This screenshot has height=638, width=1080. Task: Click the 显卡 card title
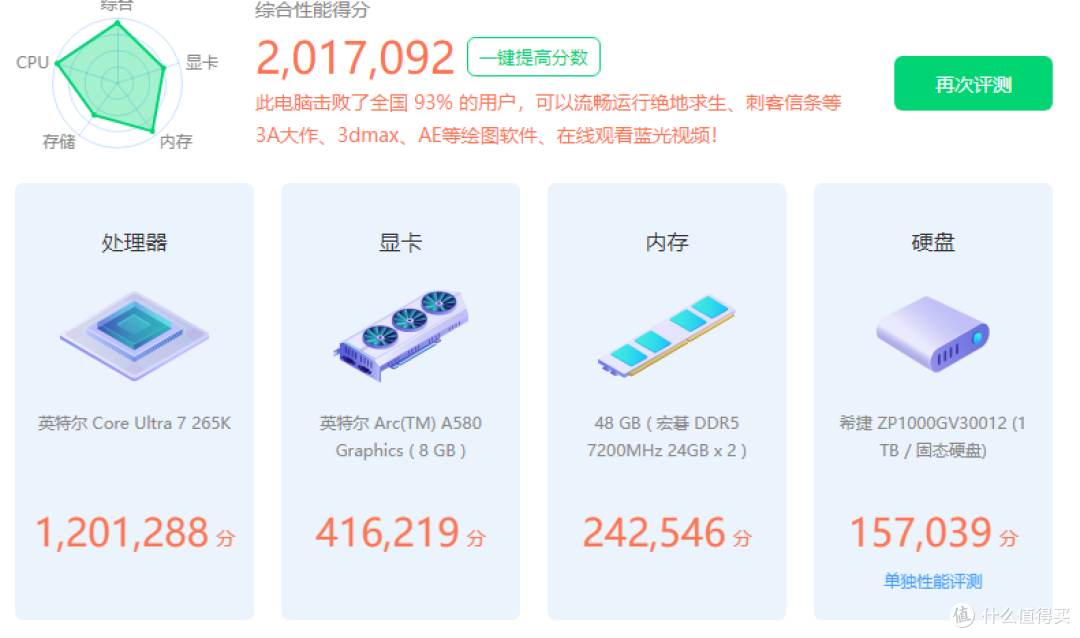tap(400, 243)
